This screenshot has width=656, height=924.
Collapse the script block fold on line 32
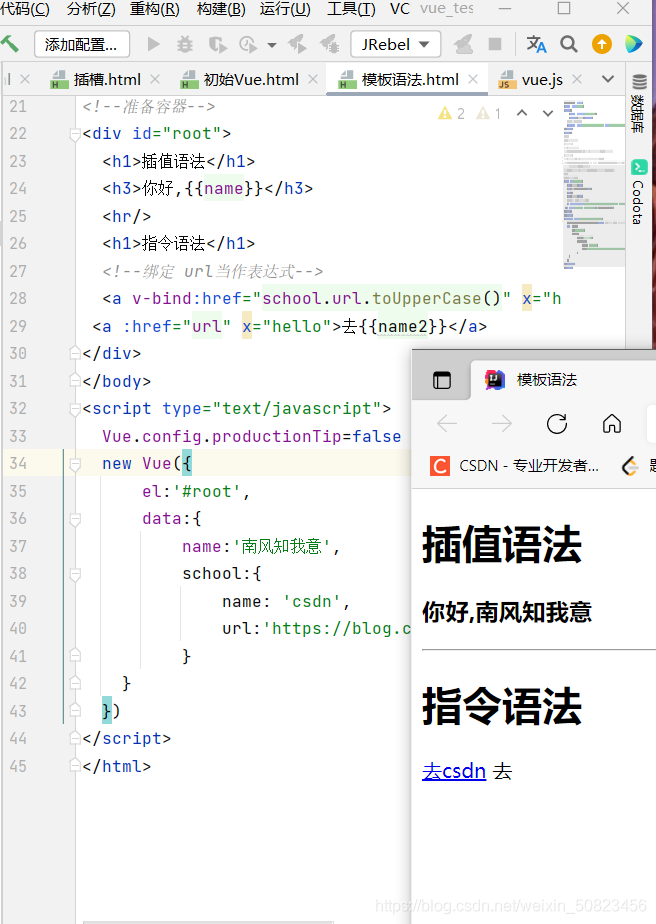75,409
